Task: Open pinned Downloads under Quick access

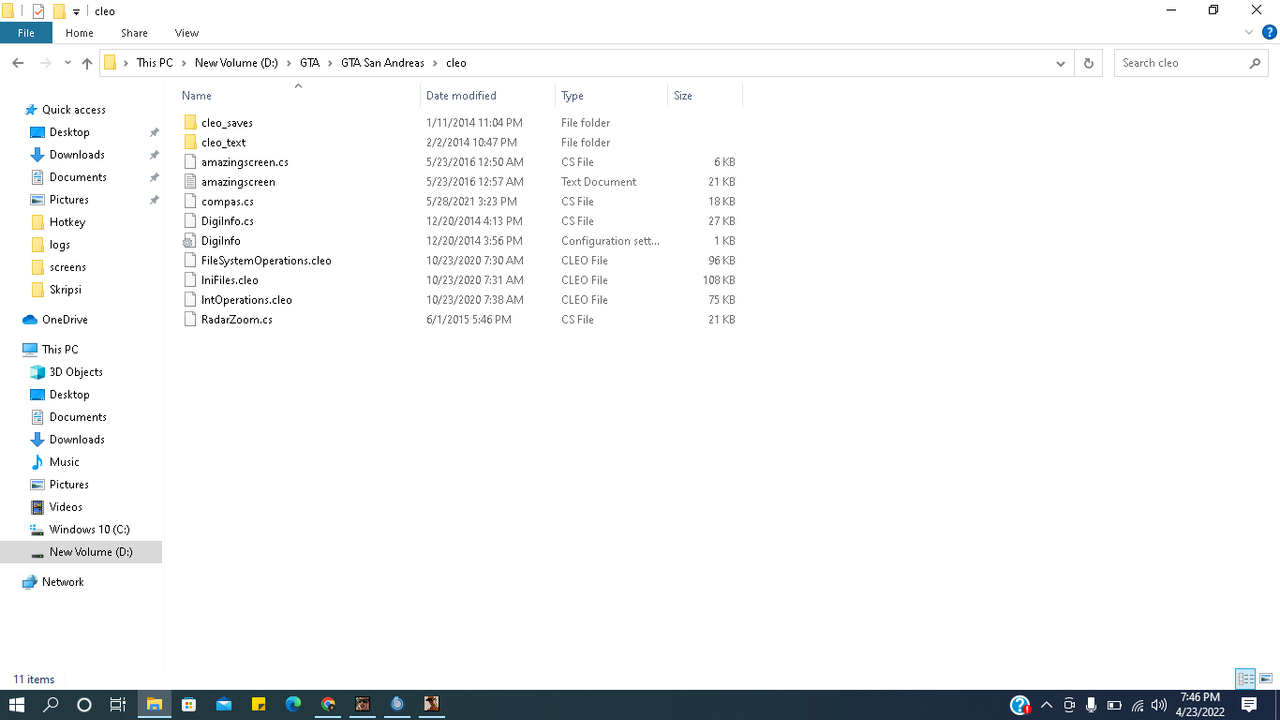Action: point(76,155)
